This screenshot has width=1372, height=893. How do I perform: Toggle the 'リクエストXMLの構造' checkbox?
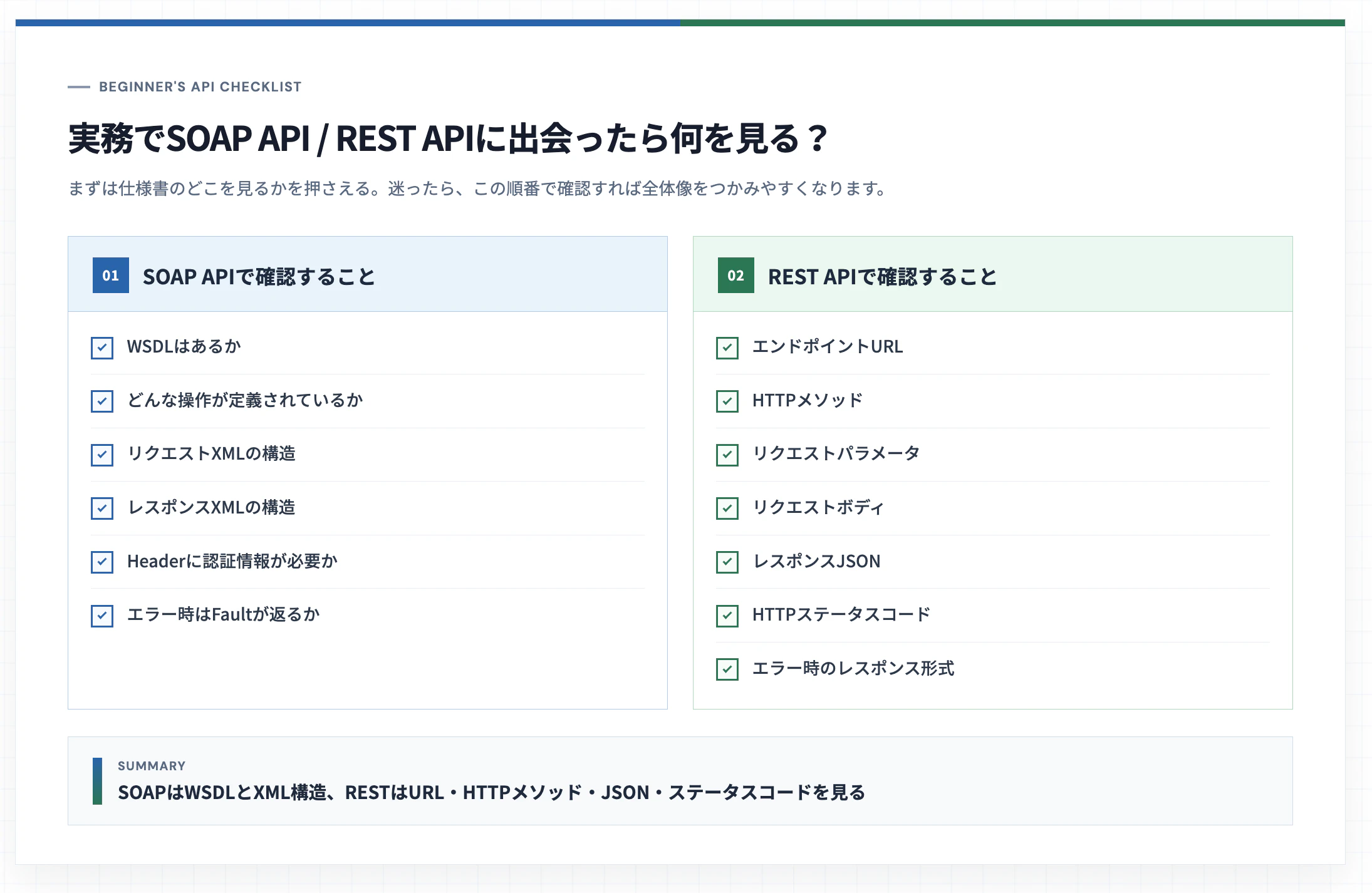pyautogui.click(x=102, y=455)
